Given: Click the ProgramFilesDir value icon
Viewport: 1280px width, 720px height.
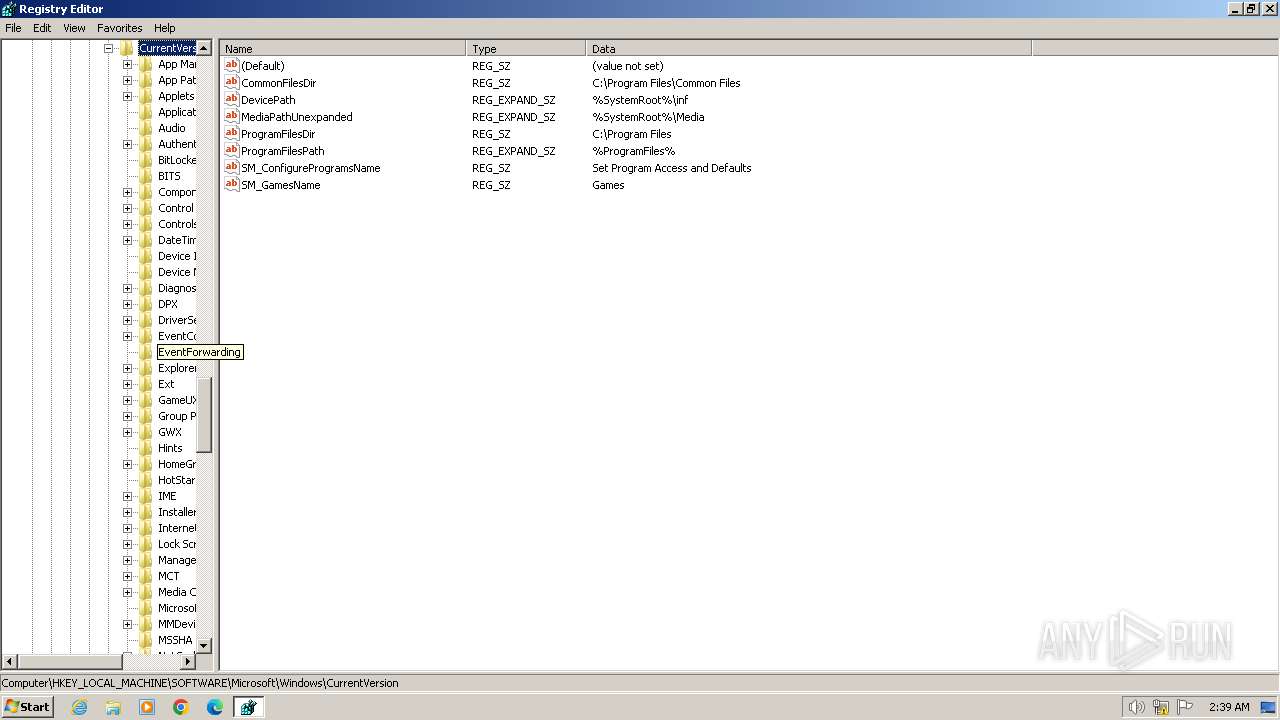Looking at the screenshot, I should (232, 134).
